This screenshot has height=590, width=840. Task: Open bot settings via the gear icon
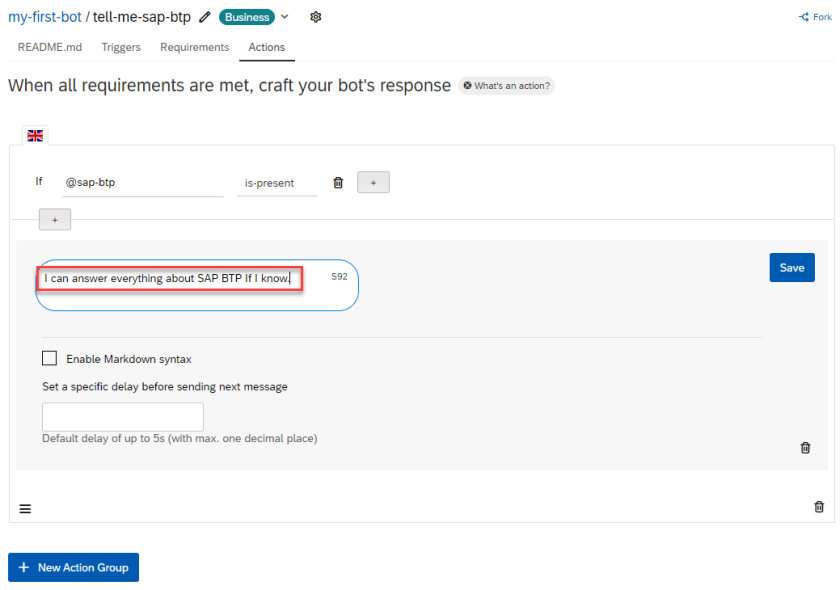(x=315, y=17)
